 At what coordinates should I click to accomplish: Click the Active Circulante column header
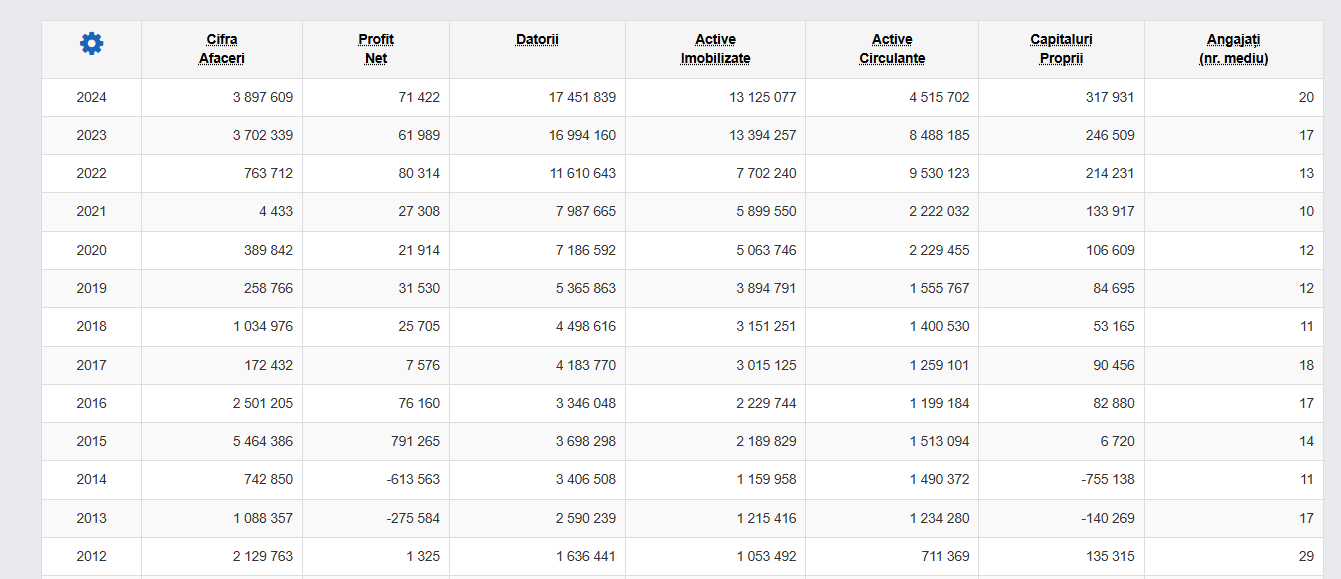click(x=892, y=49)
